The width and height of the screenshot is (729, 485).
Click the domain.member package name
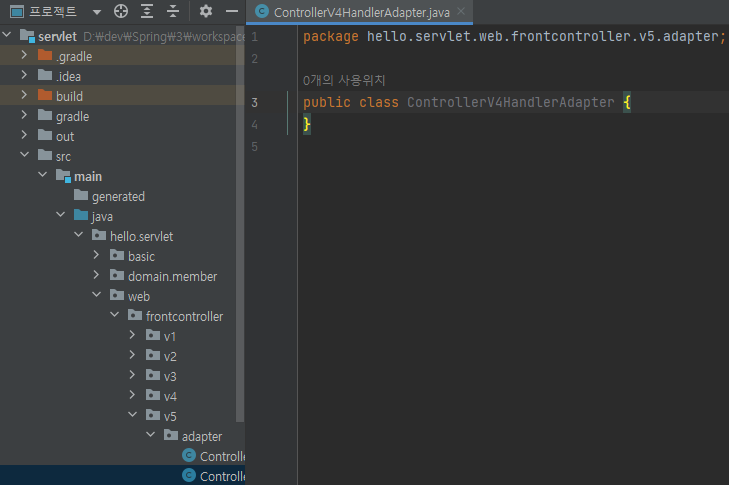pos(172,277)
